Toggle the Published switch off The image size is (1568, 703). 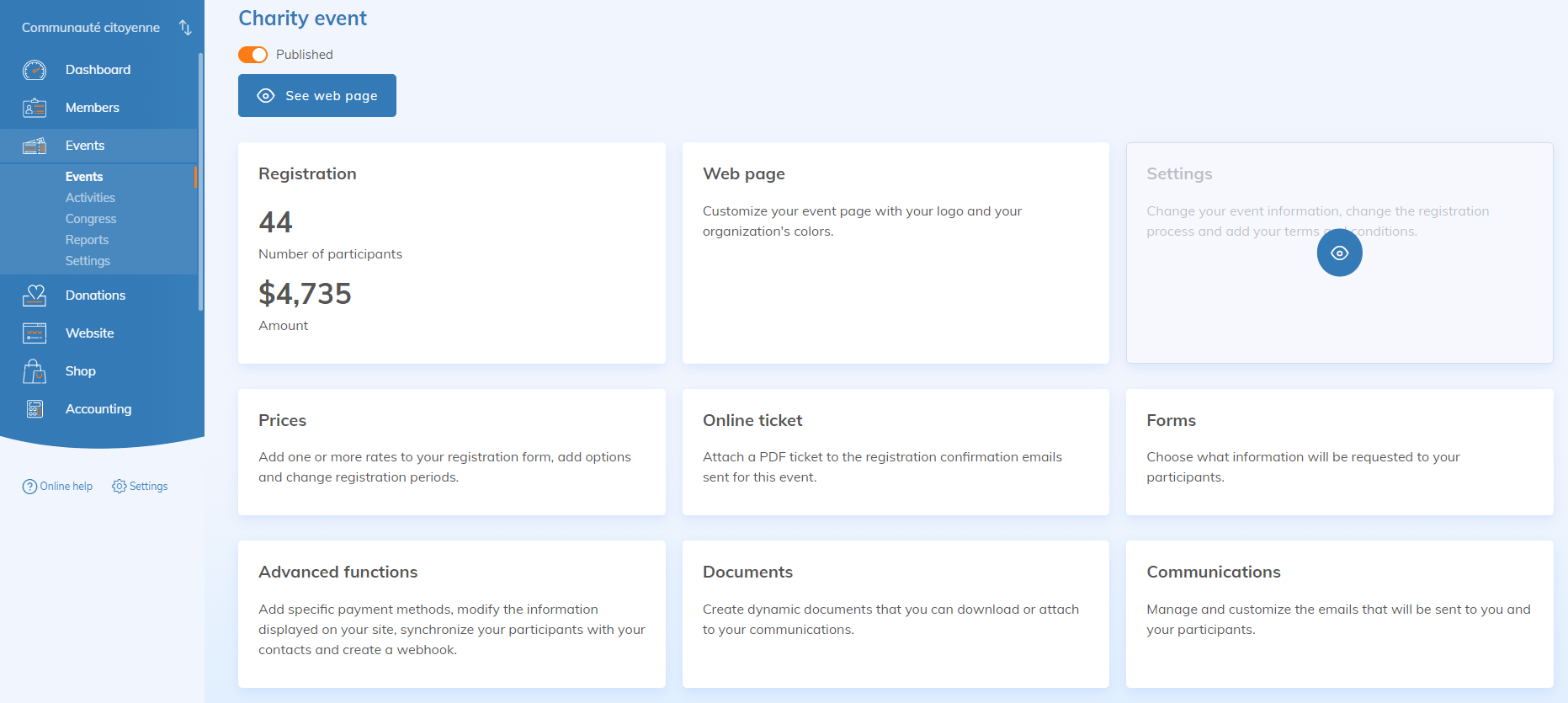pos(252,55)
